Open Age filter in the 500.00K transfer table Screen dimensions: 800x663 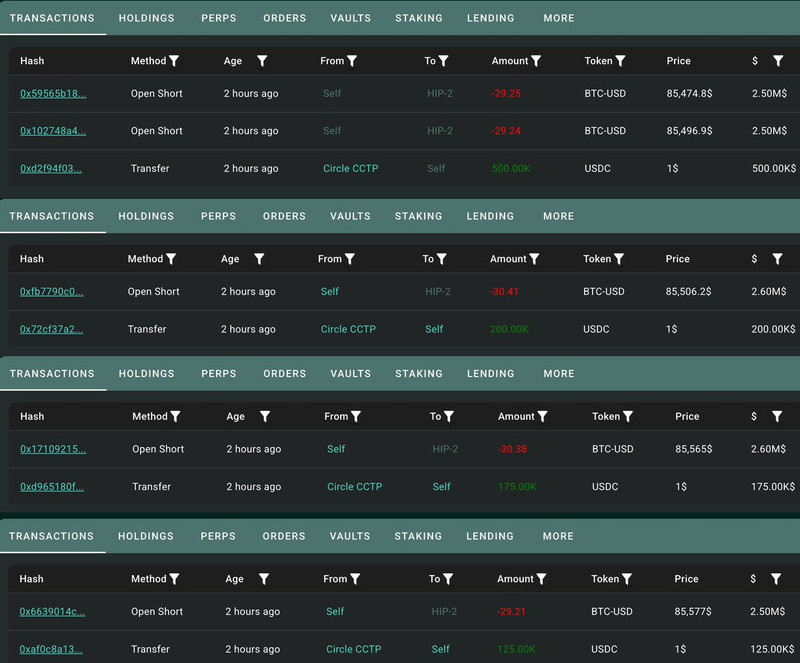pos(262,61)
